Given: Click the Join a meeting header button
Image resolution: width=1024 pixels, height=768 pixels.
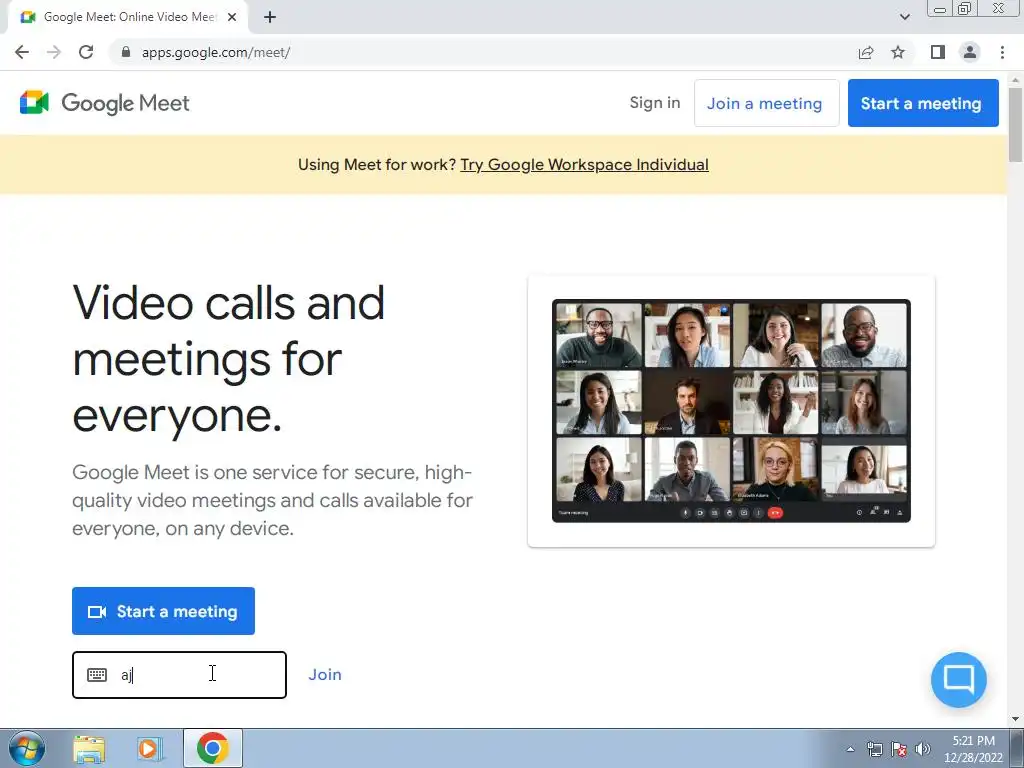Looking at the screenshot, I should point(766,103).
